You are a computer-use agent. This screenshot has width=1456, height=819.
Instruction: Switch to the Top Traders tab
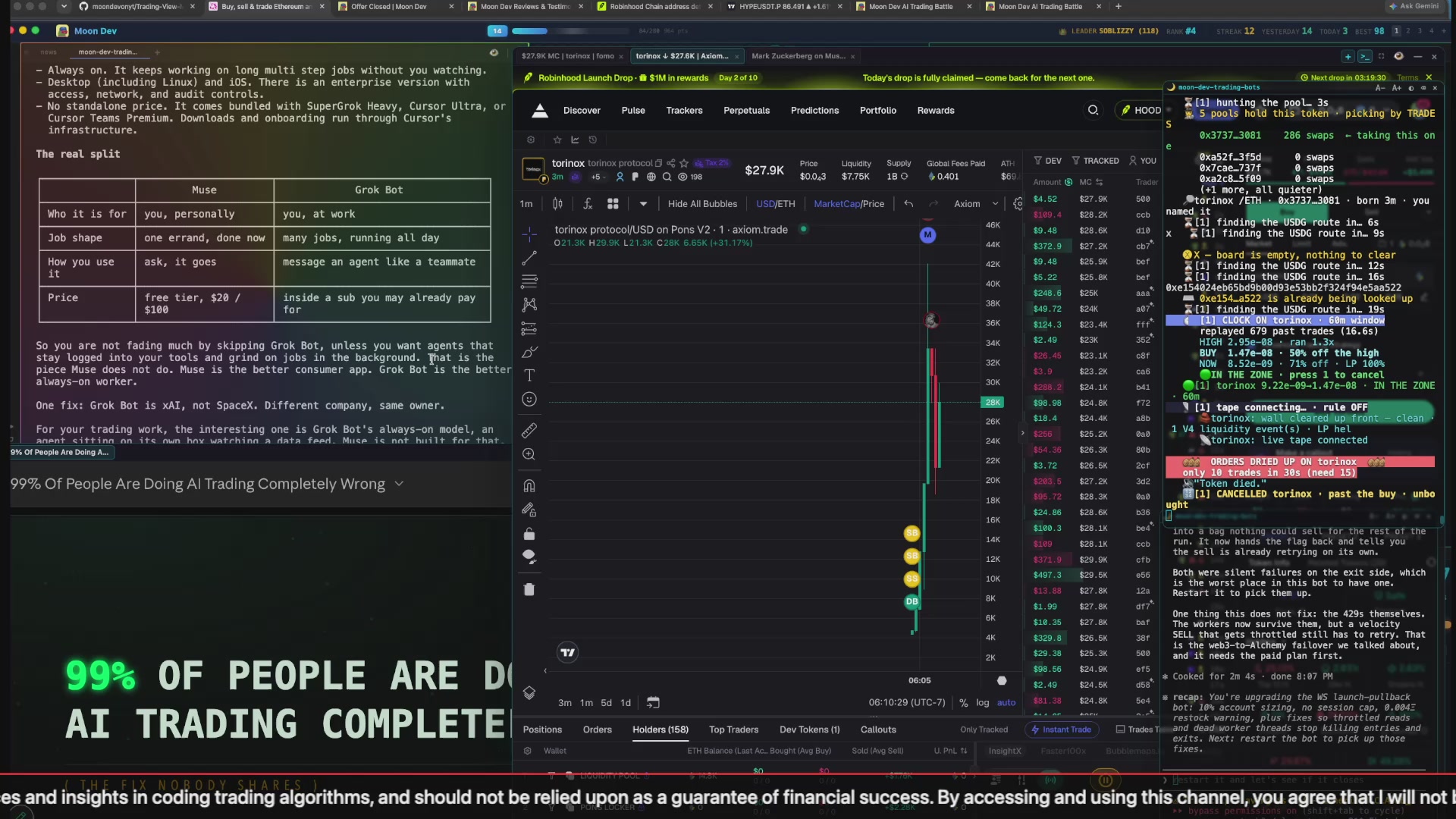coord(733,730)
